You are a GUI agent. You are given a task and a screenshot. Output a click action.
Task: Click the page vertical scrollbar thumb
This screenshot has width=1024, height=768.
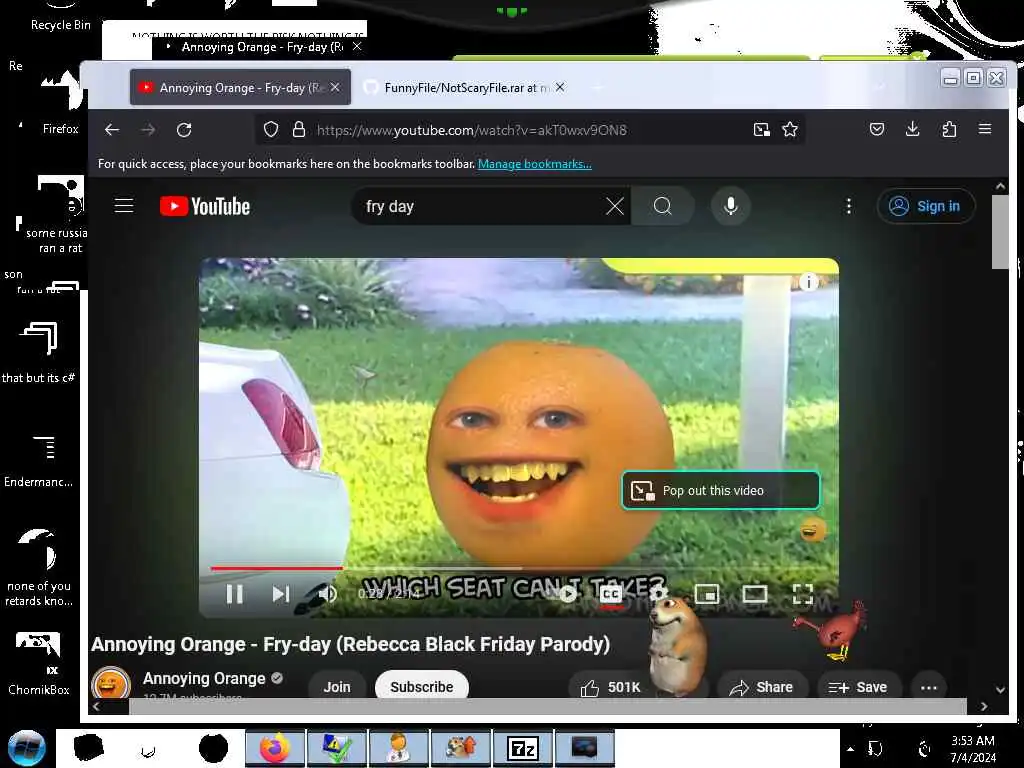point(1000,231)
